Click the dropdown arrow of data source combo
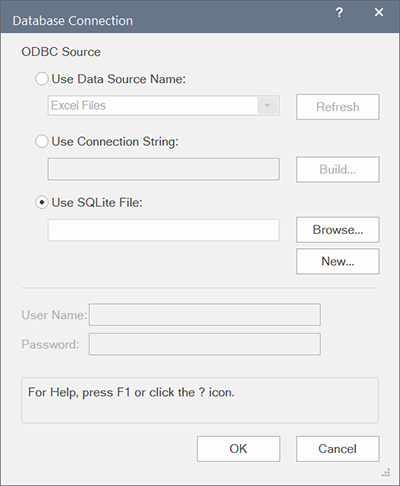This screenshot has height=486, width=400. pos(267,106)
